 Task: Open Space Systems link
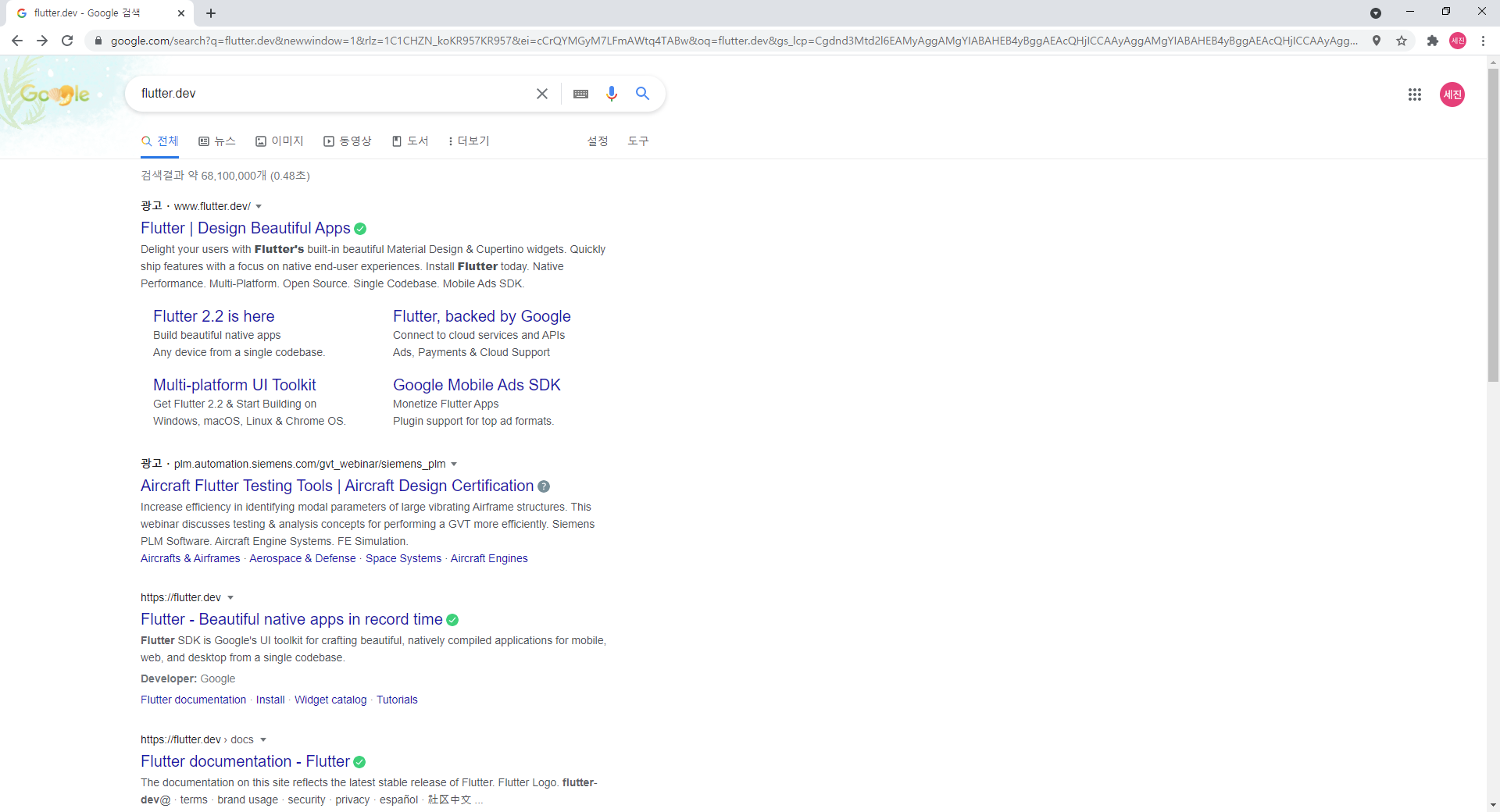click(403, 558)
